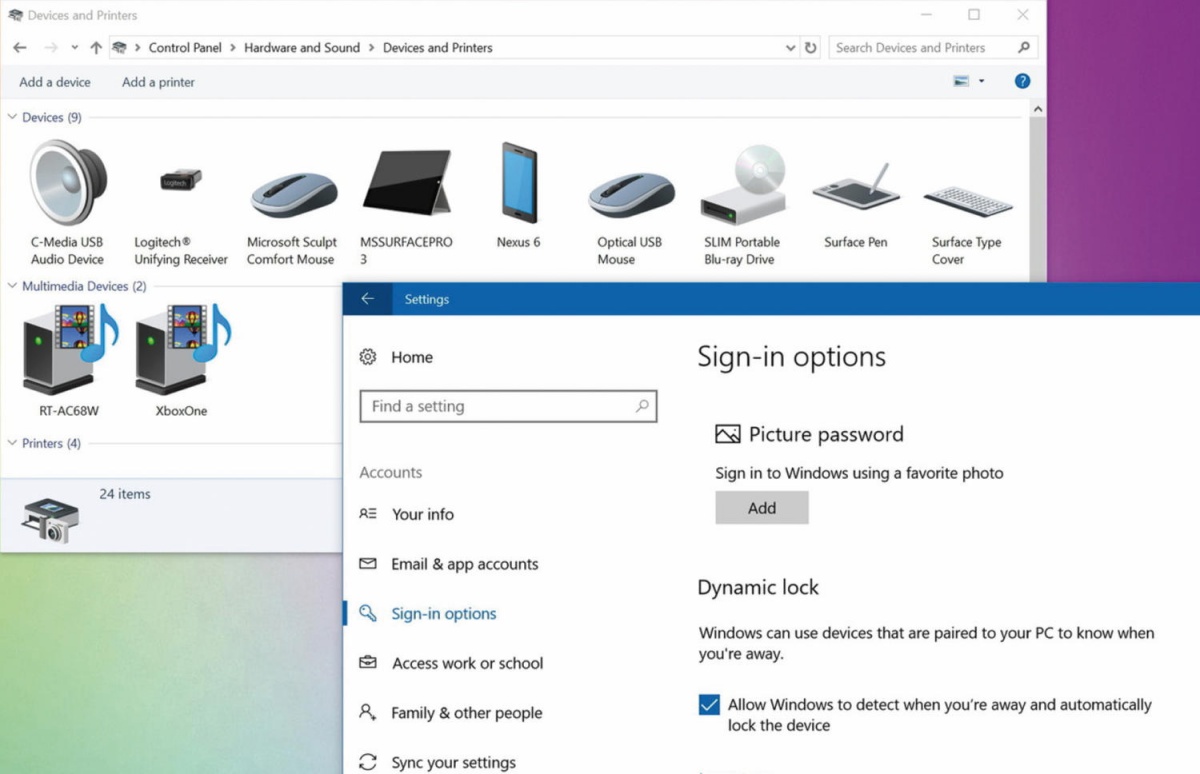The image size is (1200, 774).
Task: Click the Your info person icon
Action: click(368, 514)
